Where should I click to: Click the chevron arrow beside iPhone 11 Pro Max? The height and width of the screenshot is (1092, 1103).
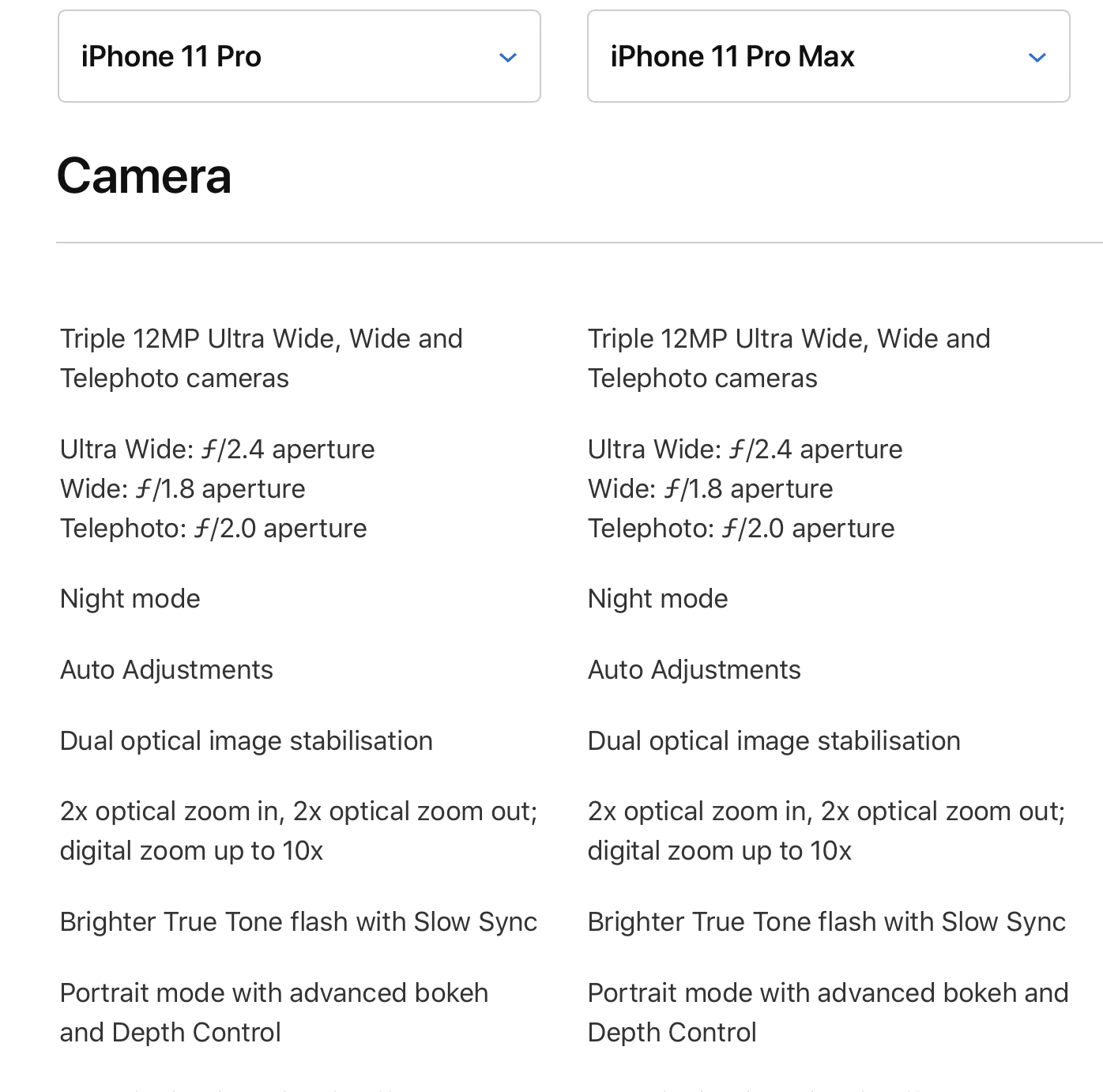tap(1037, 58)
